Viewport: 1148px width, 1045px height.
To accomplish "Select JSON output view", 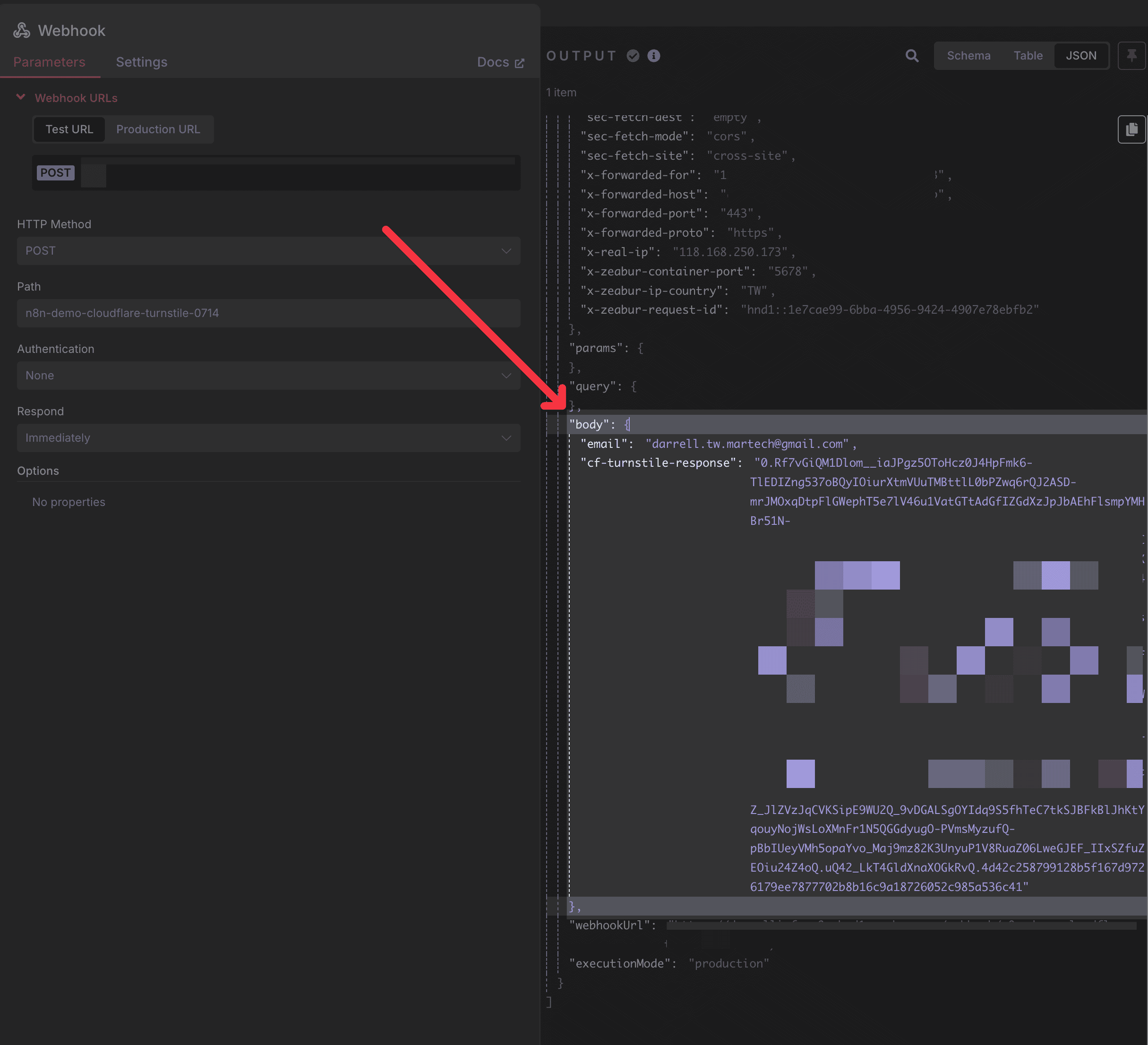I will [x=1080, y=56].
